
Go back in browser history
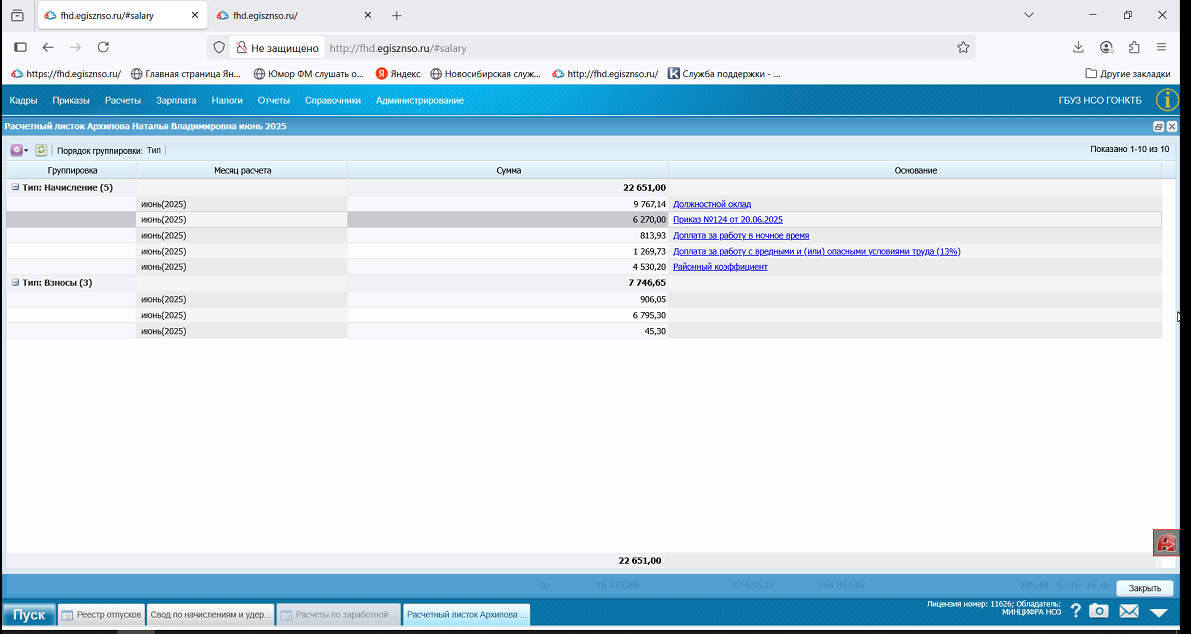pyautogui.click(x=48, y=47)
